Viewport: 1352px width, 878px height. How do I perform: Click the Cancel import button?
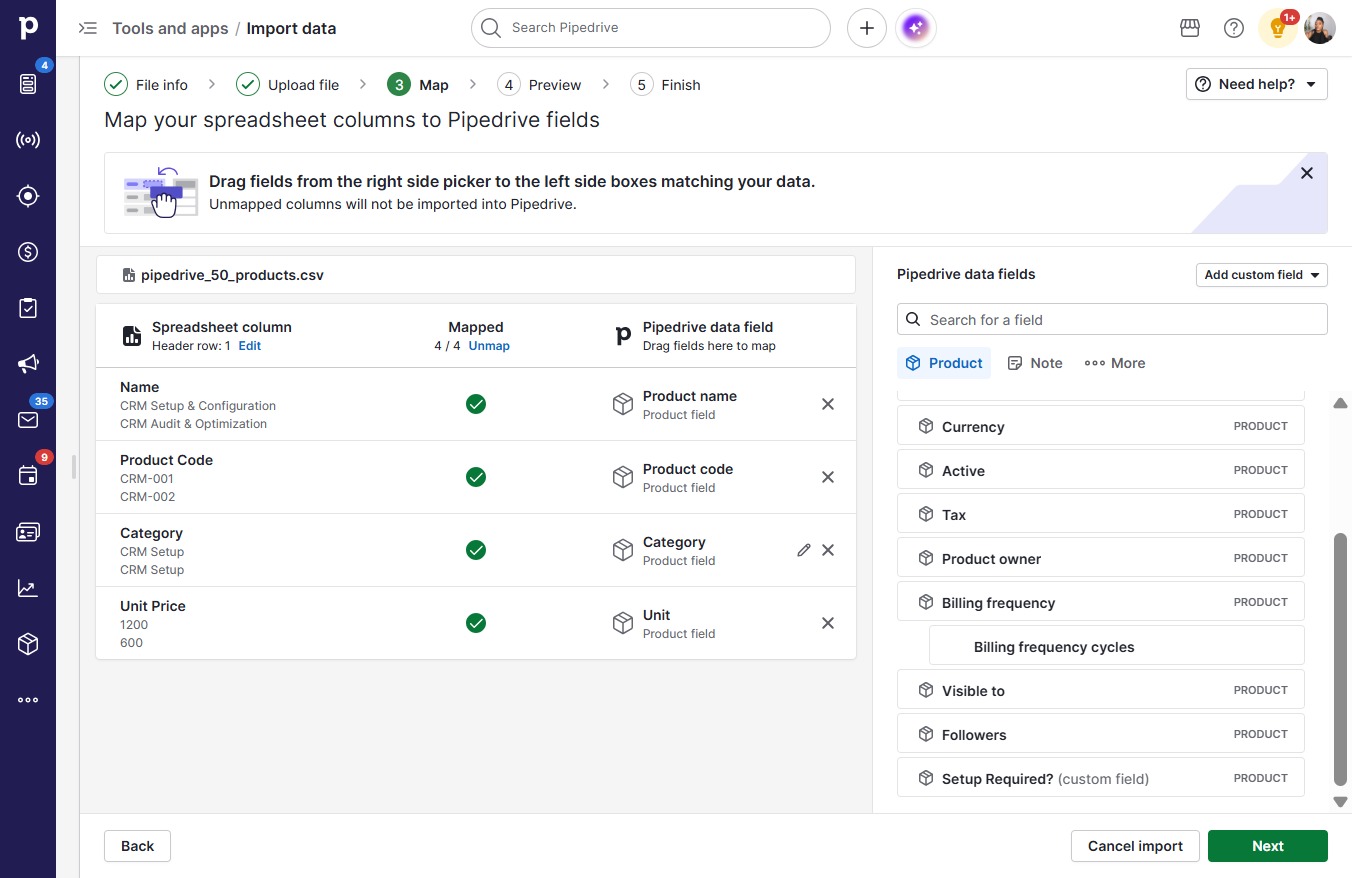coord(1135,846)
